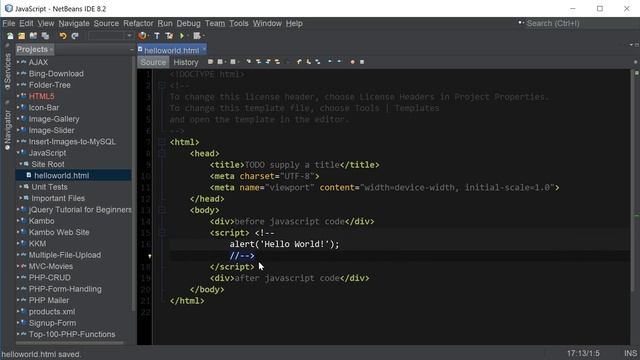Screen dimensions: 640x360
Task: Toggle code fold beside the <html> tag
Action: click(162, 142)
